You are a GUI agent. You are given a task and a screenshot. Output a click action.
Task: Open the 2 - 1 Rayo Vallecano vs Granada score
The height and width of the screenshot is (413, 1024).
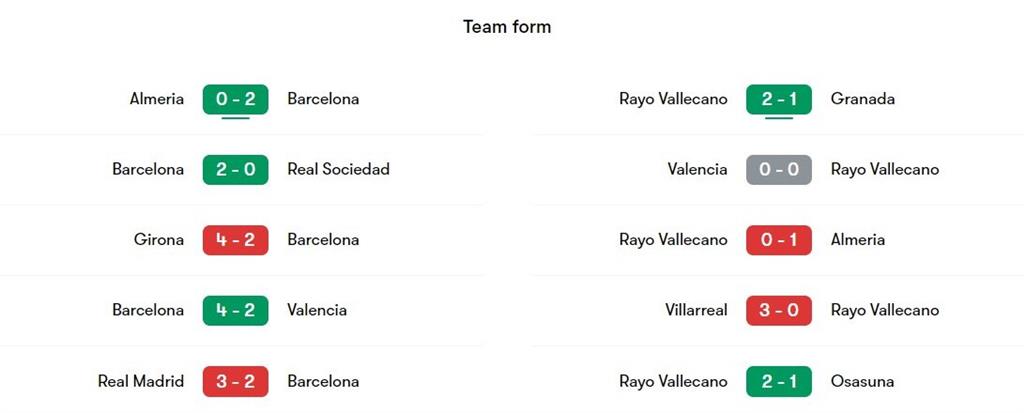click(779, 99)
